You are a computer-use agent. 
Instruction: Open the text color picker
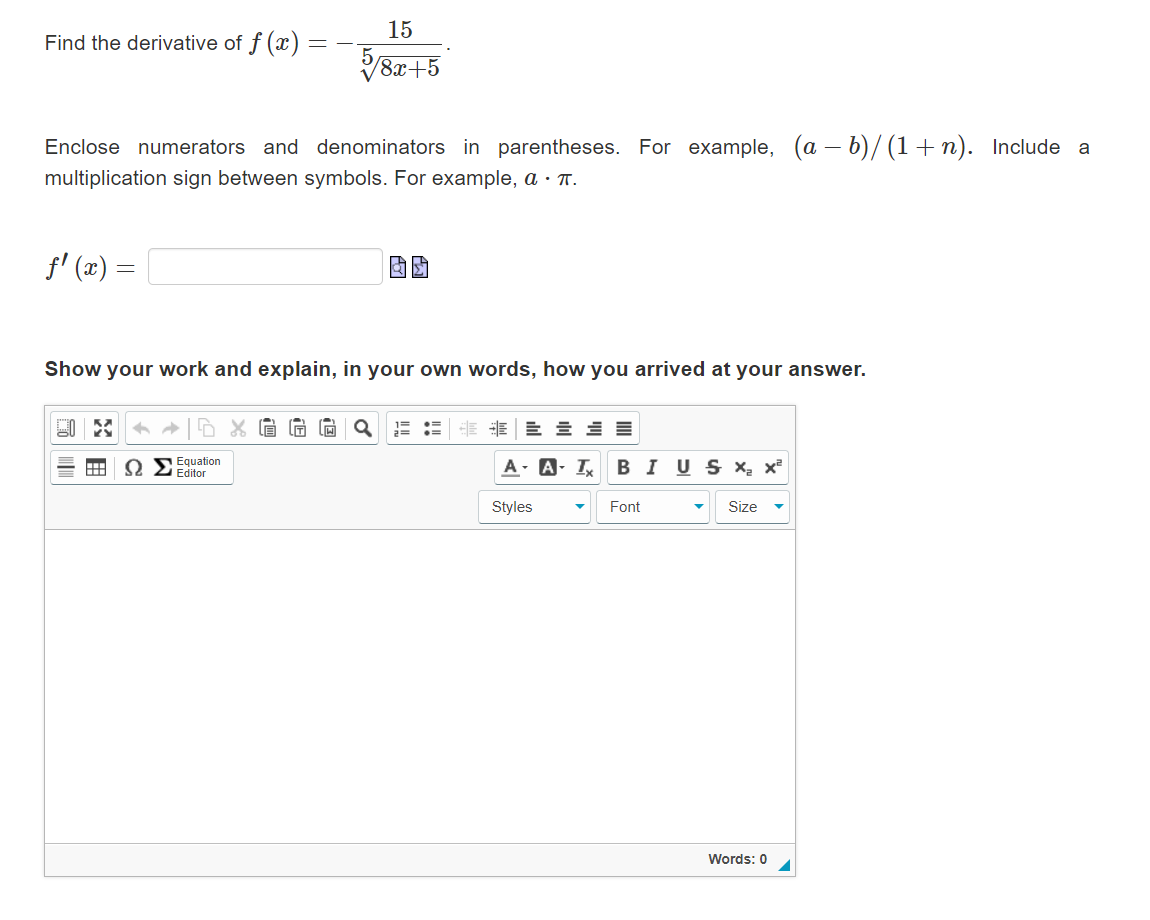(x=510, y=466)
